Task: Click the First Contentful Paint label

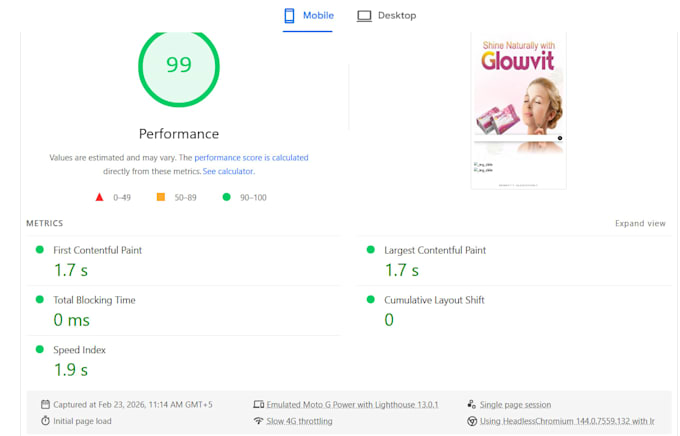Action: click(x=98, y=250)
